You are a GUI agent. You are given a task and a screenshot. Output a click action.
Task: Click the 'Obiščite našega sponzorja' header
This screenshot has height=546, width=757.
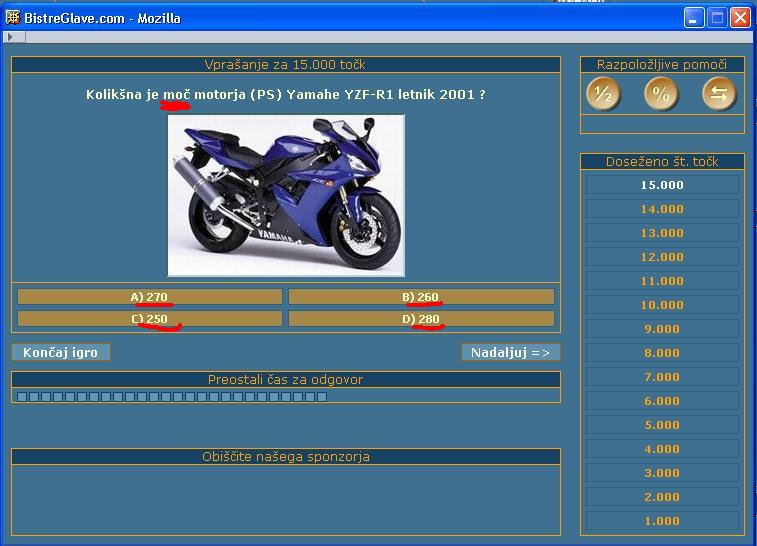286,457
